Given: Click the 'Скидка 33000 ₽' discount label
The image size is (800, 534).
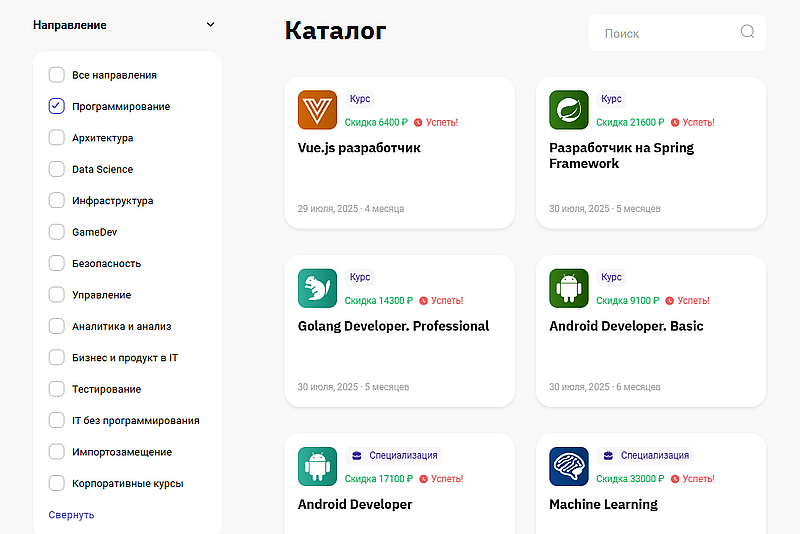Looking at the screenshot, I should (631, 479).
